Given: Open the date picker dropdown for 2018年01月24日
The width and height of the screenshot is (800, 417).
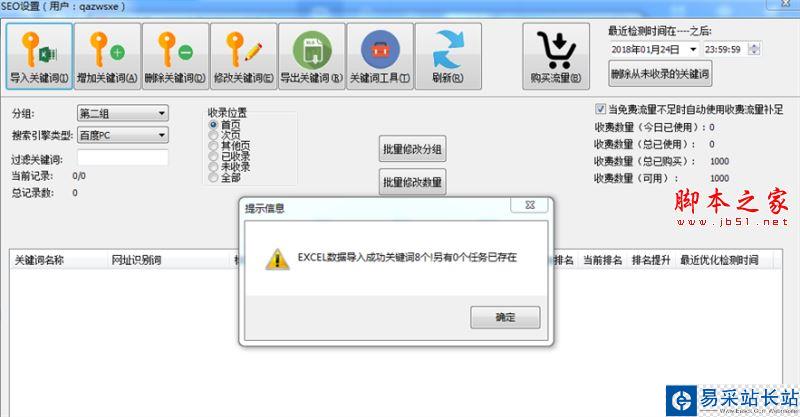Looking at the screenshot, I should tap(693, 50).
